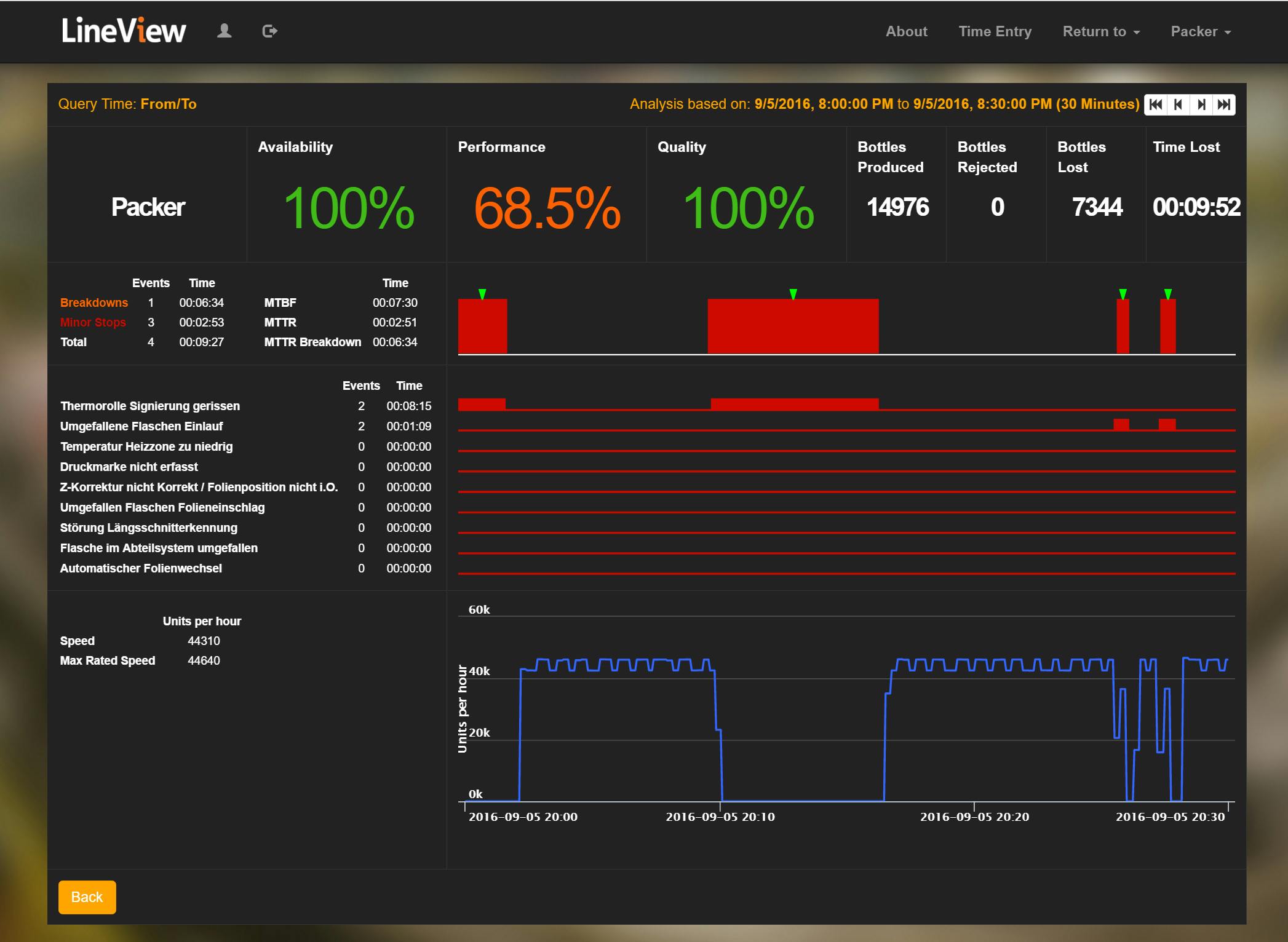Open the About menu item

point(906,31)
